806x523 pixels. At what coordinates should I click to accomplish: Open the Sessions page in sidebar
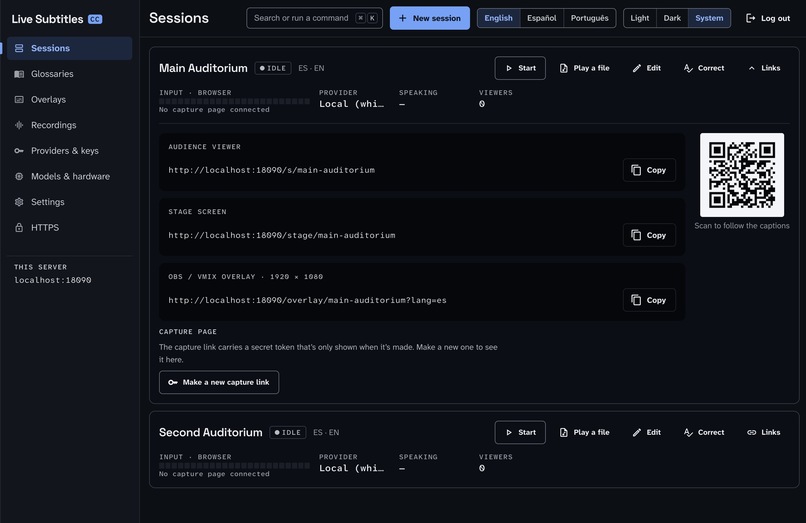[69, 48]
